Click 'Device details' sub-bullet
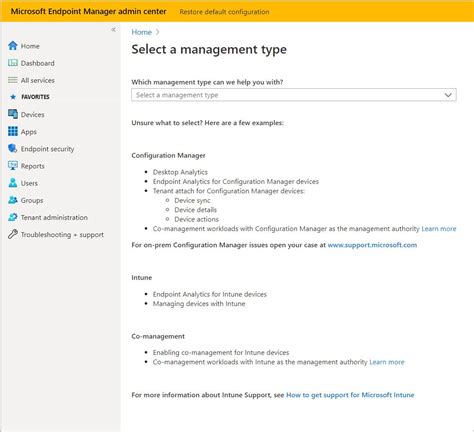 coord(196,210)
